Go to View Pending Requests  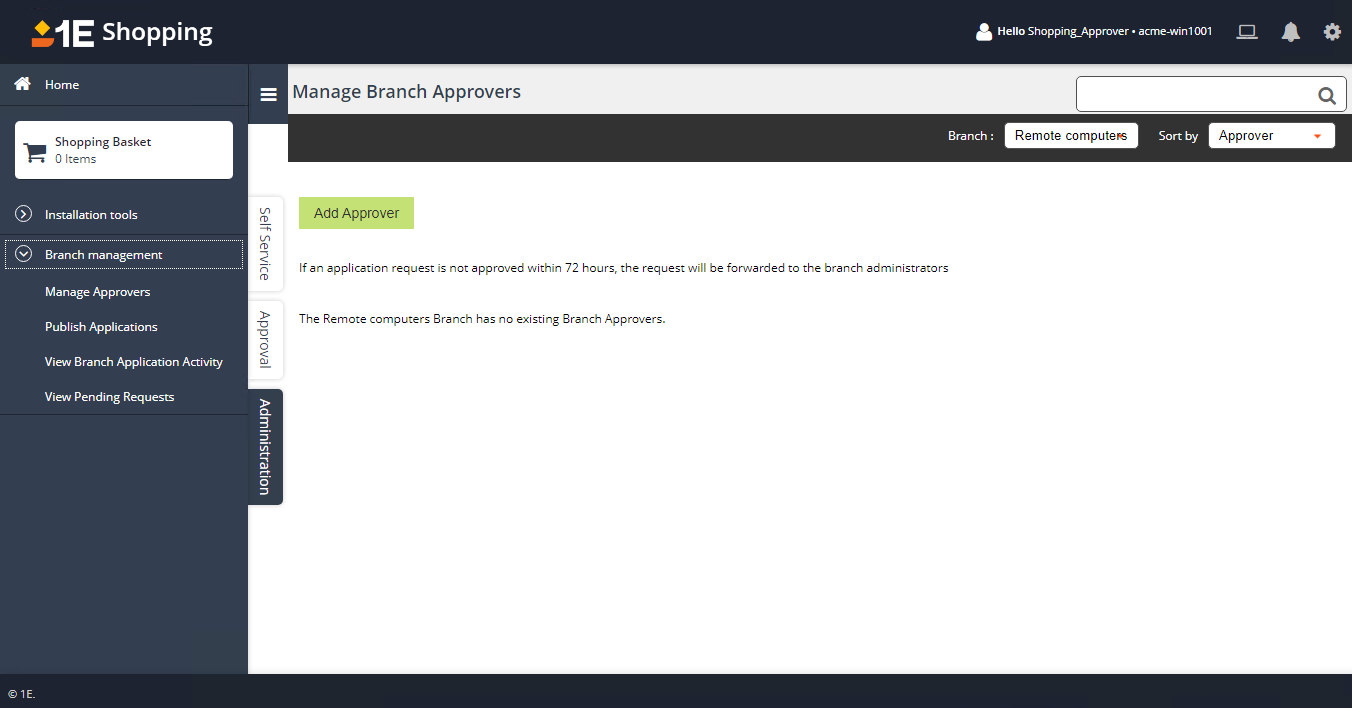point(109,397)
